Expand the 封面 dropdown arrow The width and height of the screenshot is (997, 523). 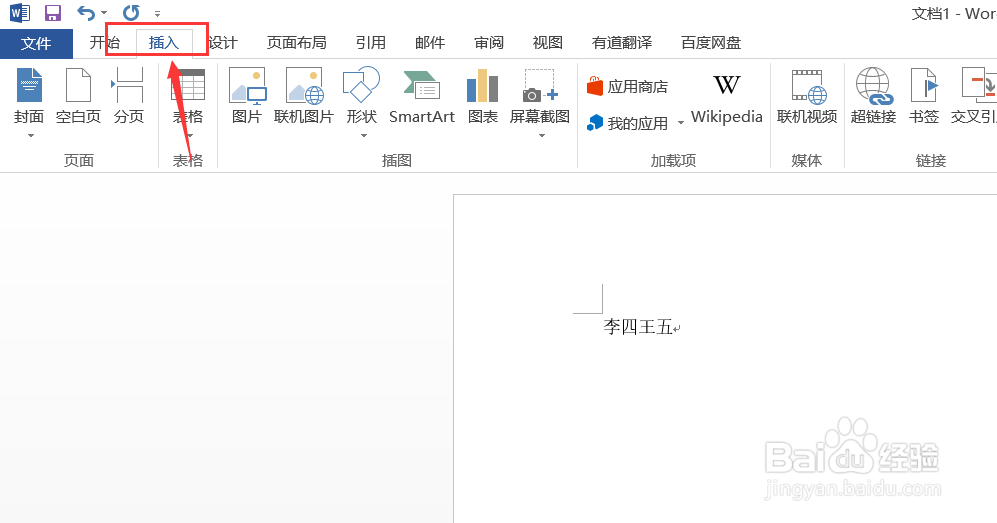(x=30, y=135)
